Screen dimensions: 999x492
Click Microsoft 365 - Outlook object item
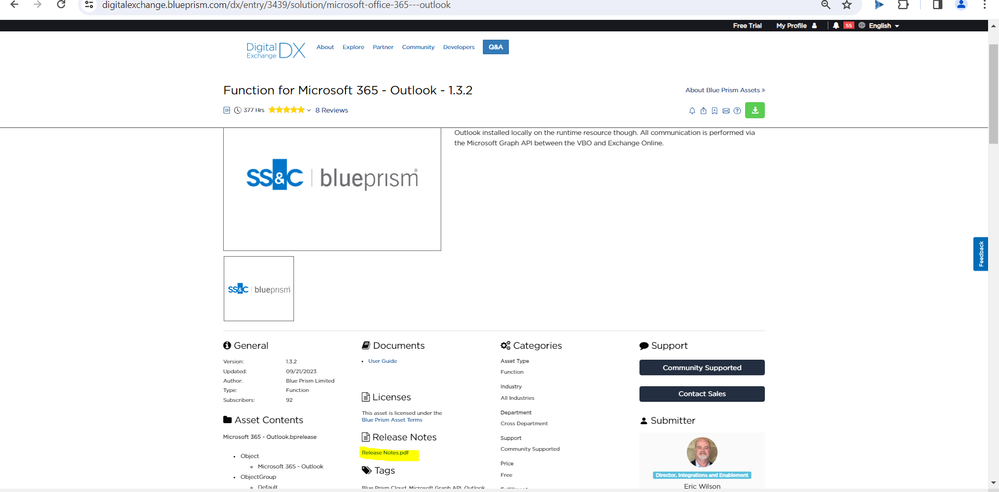[291, 467]
